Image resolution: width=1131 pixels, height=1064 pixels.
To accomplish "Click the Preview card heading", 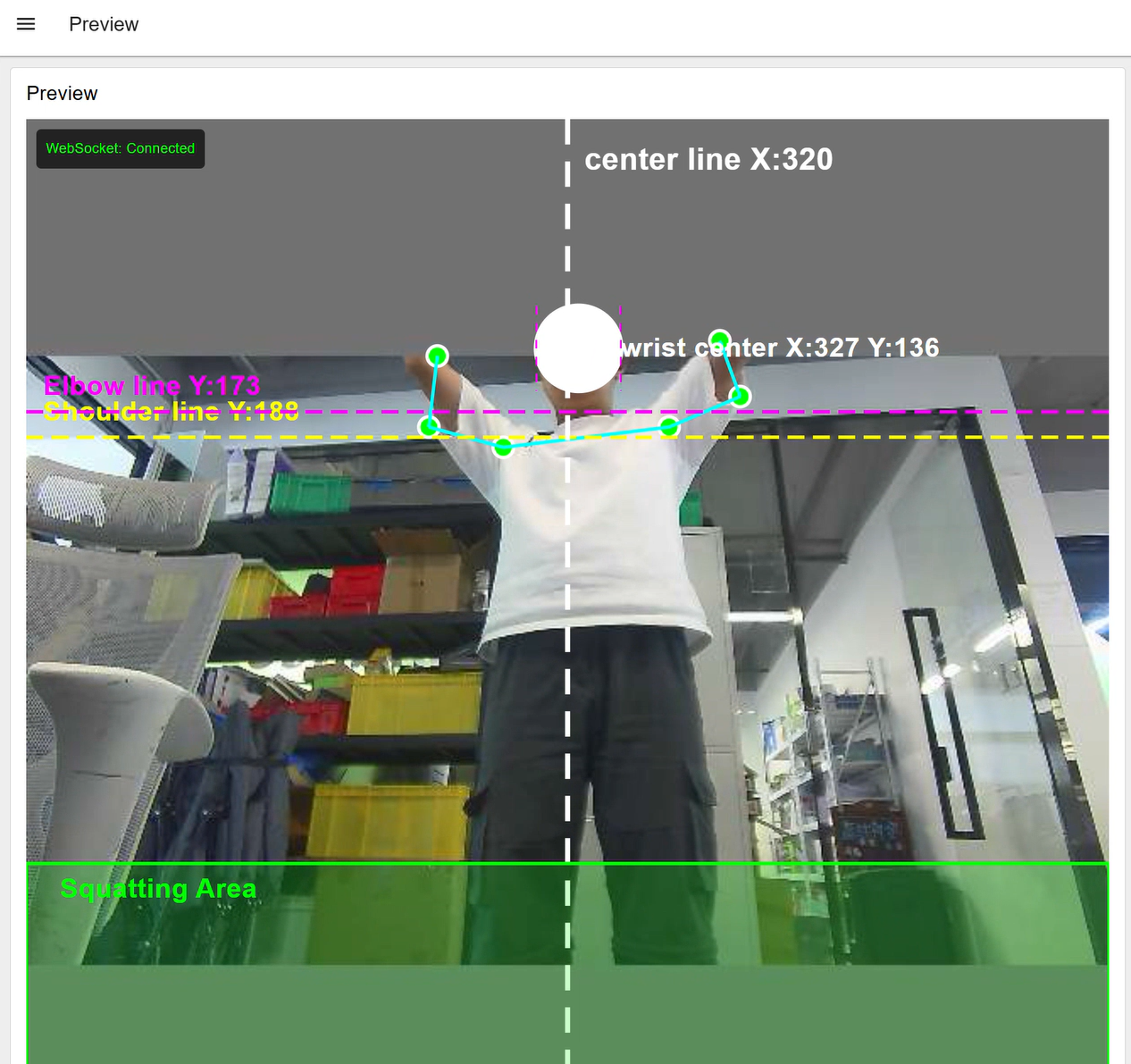I will (62, 94).
